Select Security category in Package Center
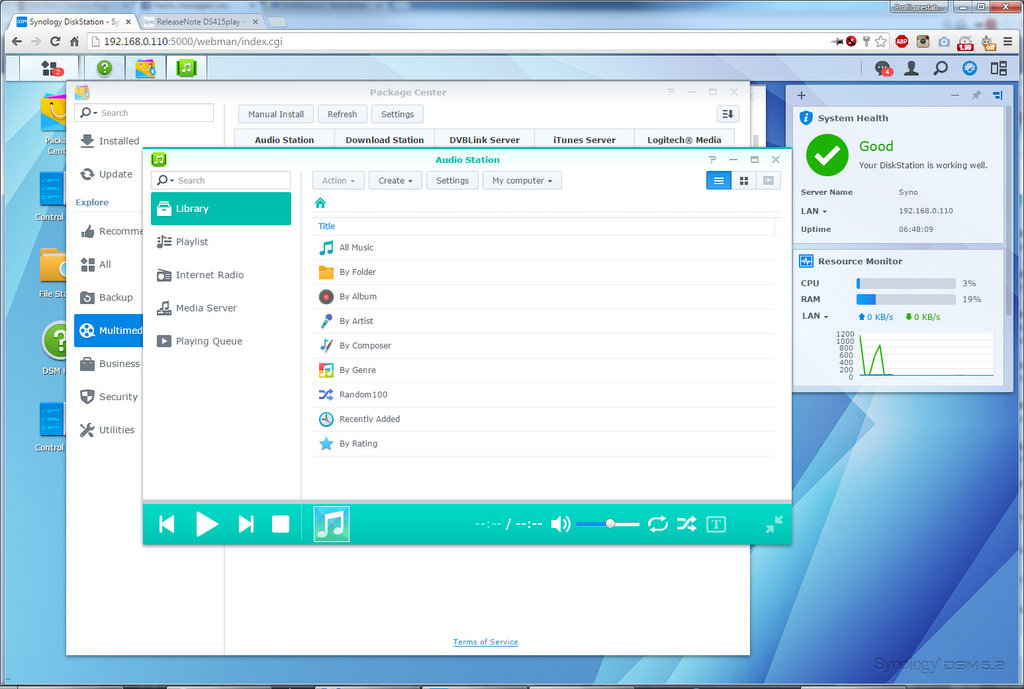The image size is (1024, 689). [x=110, y=397]
